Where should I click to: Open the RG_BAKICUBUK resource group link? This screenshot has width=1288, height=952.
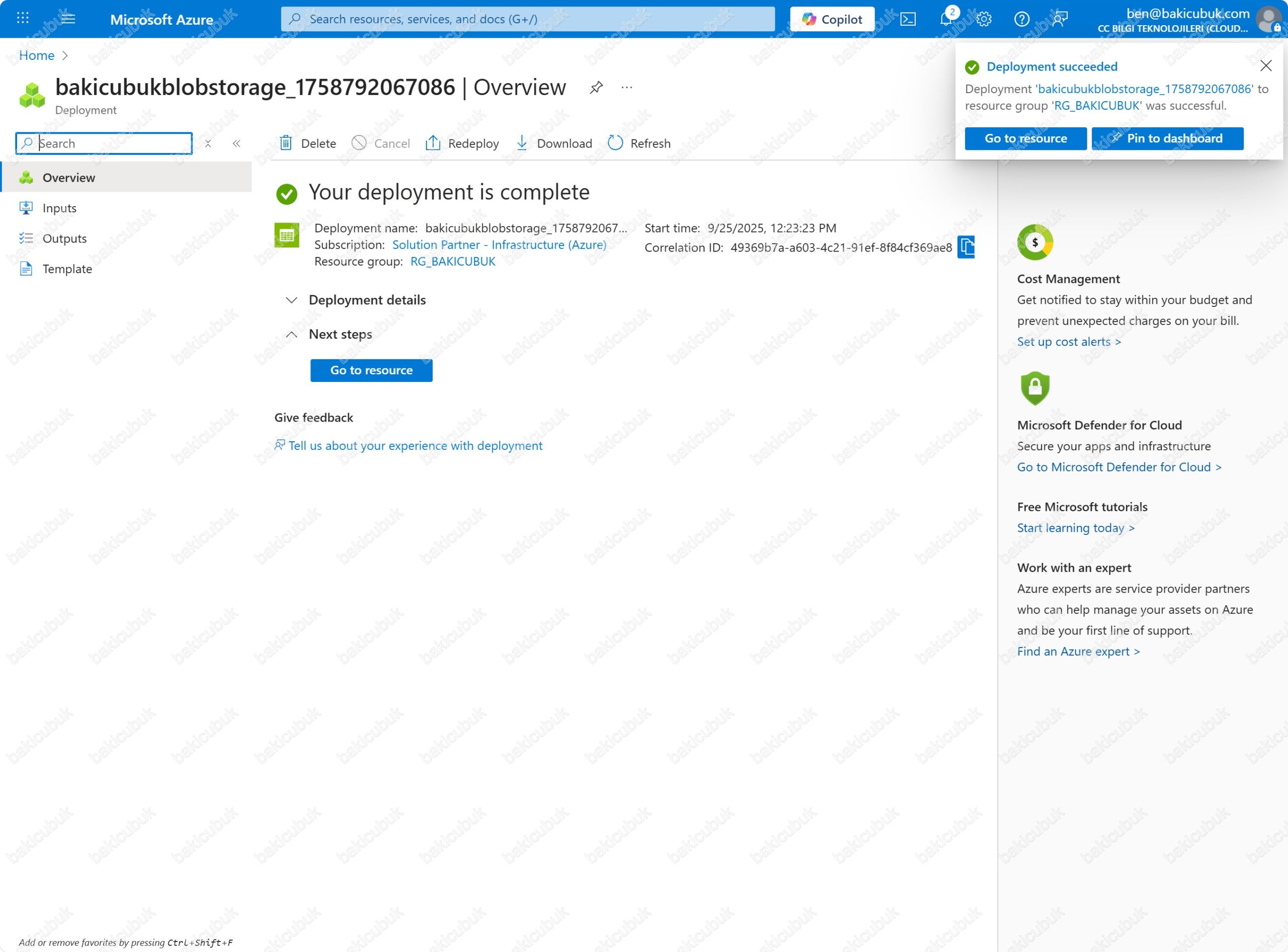[453, 262]
